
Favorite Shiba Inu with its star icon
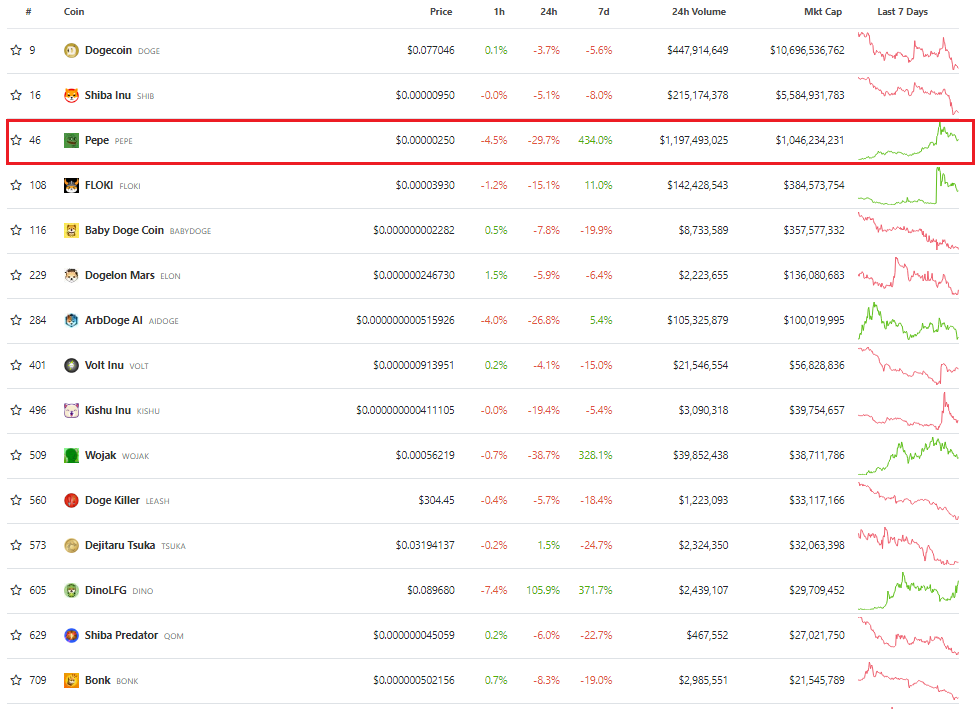pos(16,95)
